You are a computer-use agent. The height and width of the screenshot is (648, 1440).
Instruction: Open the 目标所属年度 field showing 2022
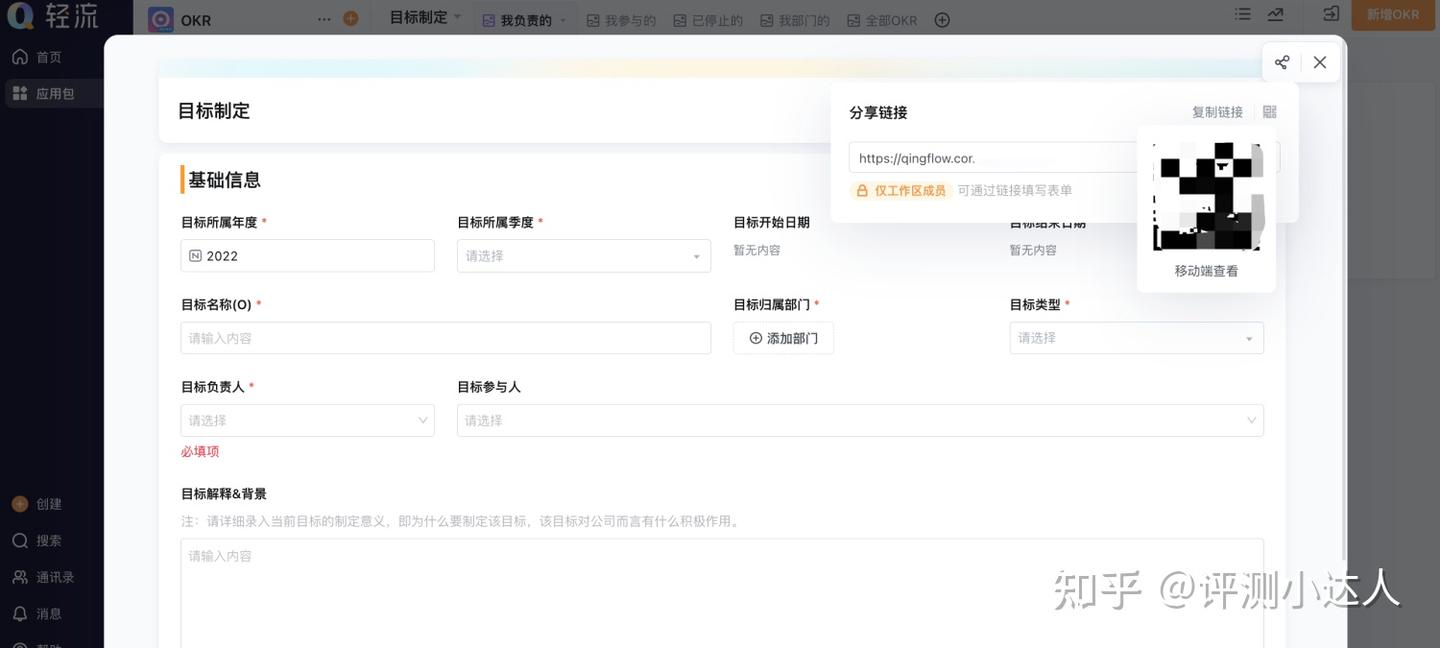coord(307,256)
